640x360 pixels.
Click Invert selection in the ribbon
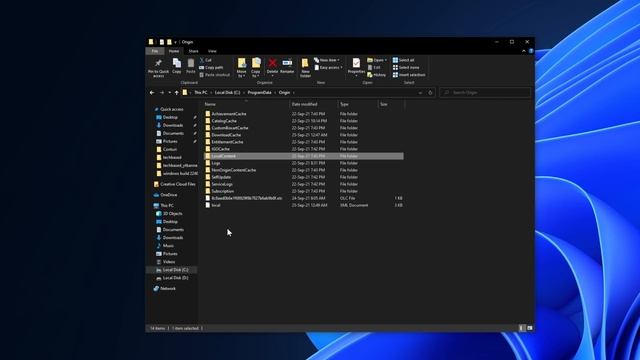click(x=409, y=75)
